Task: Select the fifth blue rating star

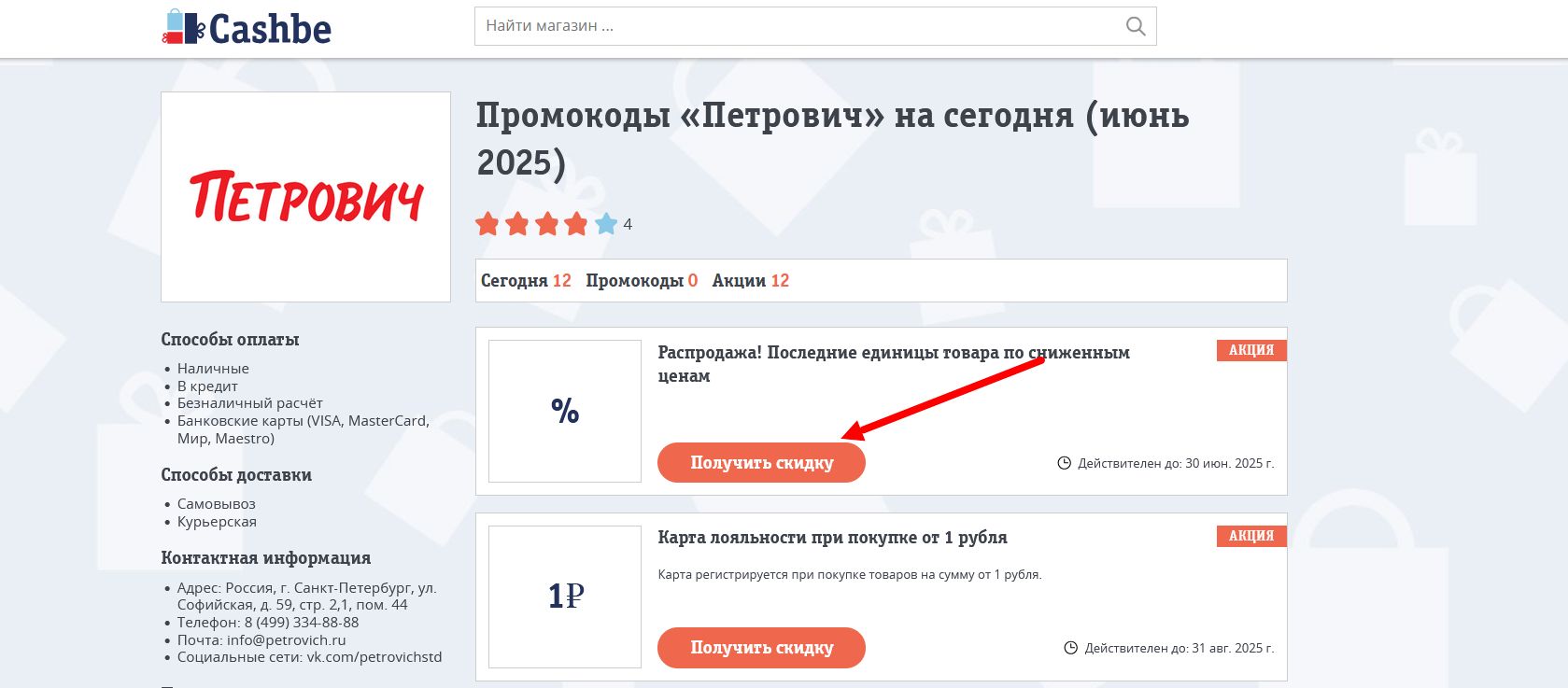Action: pos(606,224)
